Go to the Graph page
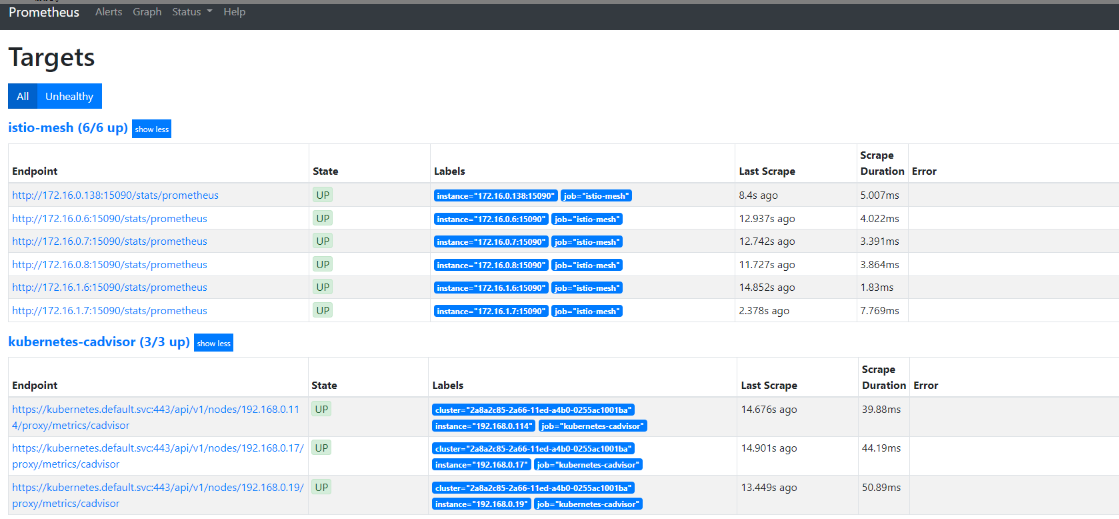The height and width of the screenshot is (519, 1119). [x=147, y=12]
